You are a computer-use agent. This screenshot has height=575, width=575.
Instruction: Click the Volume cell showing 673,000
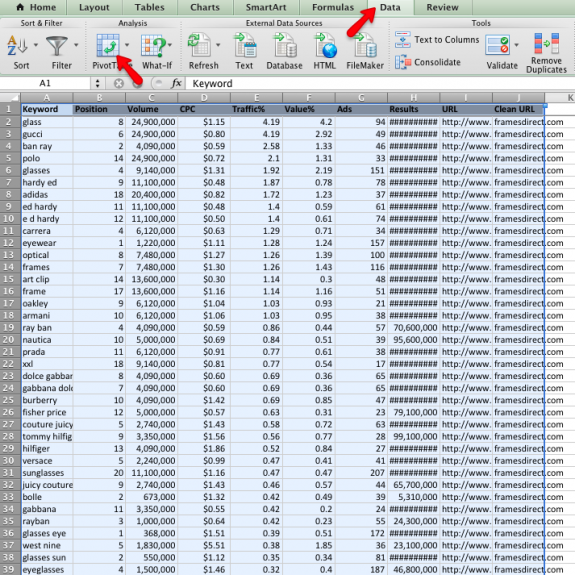pos(151,497)
